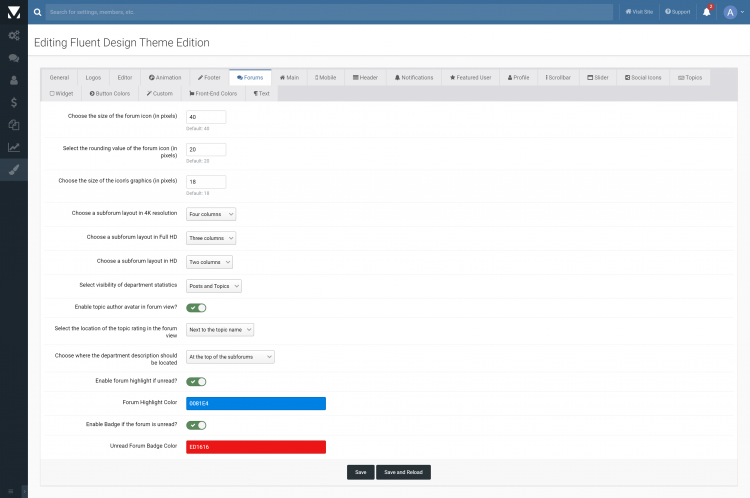Open the Members person sidebar icon
The height and width of the screenshot is (498, 750).
14,80
